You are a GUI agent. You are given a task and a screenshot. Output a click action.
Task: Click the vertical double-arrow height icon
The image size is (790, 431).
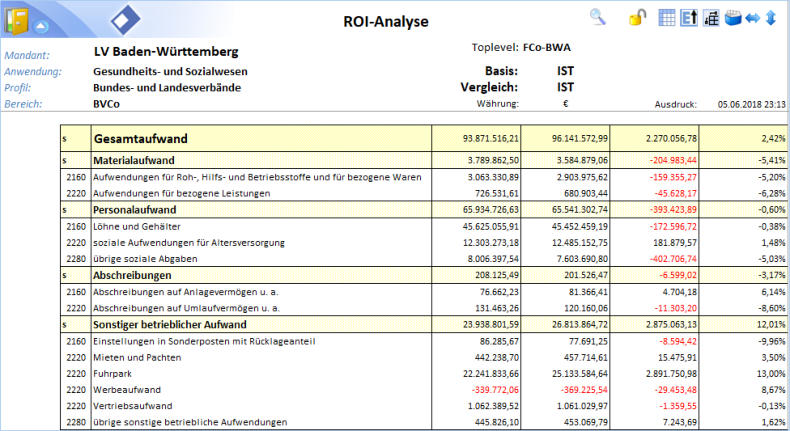[771, 17]
